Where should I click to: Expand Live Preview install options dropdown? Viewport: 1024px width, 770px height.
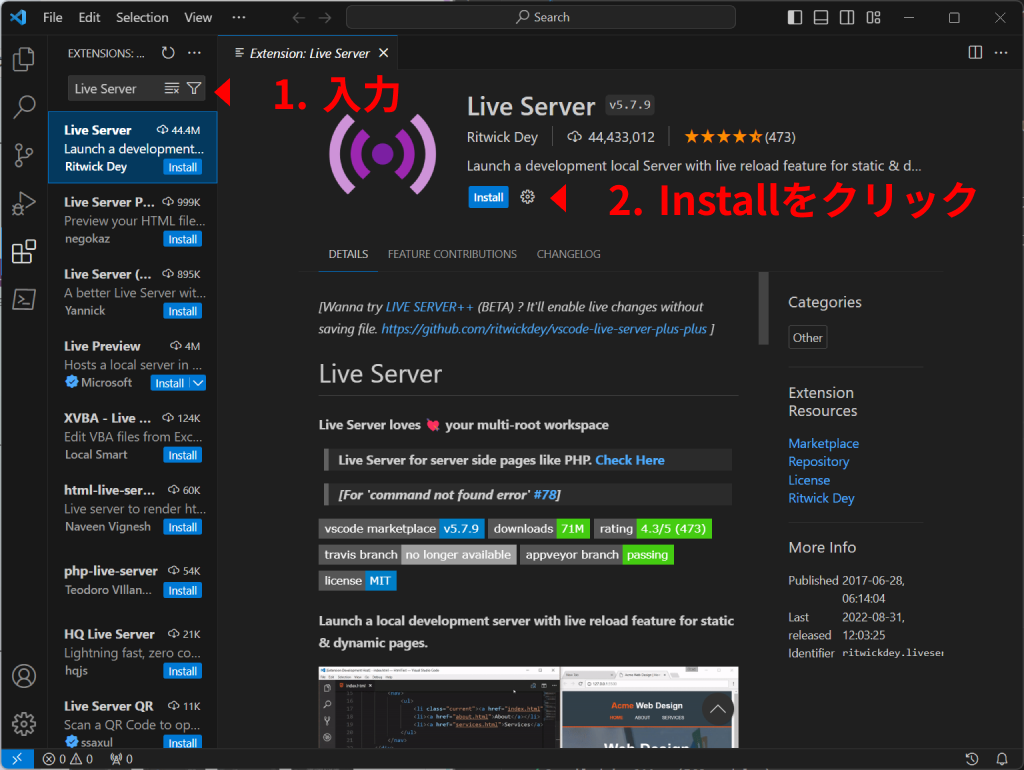(198, 383)
